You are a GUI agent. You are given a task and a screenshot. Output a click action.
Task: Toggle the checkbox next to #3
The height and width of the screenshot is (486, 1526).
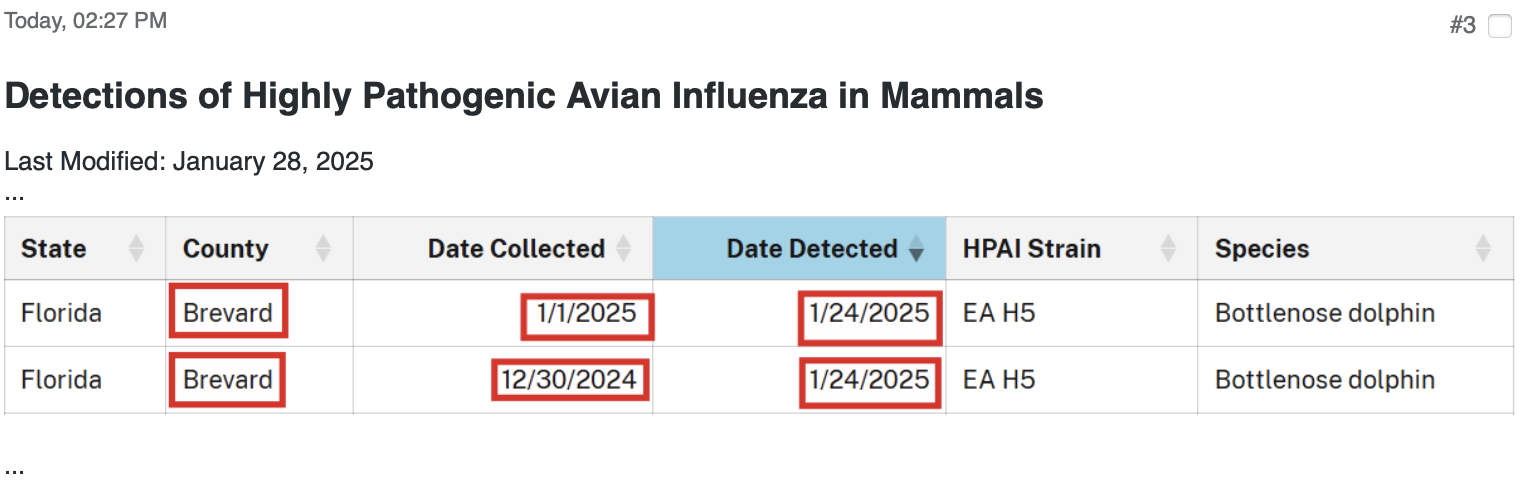click(1500, 27)
